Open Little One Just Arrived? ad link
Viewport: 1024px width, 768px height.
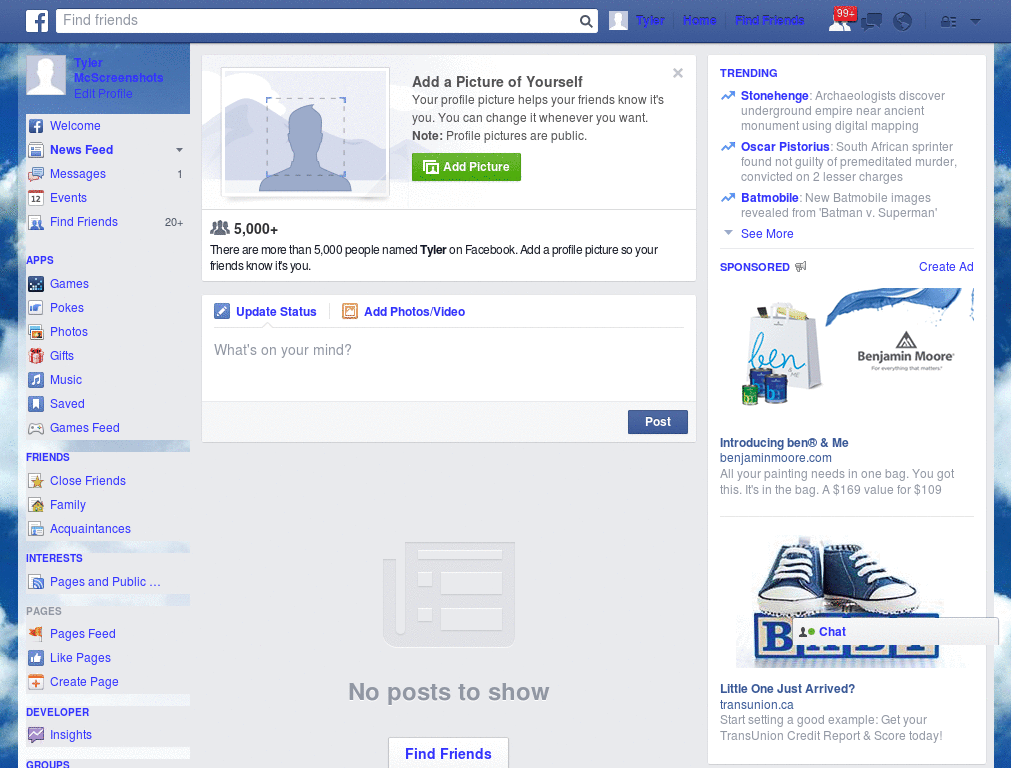coord(787,689)
